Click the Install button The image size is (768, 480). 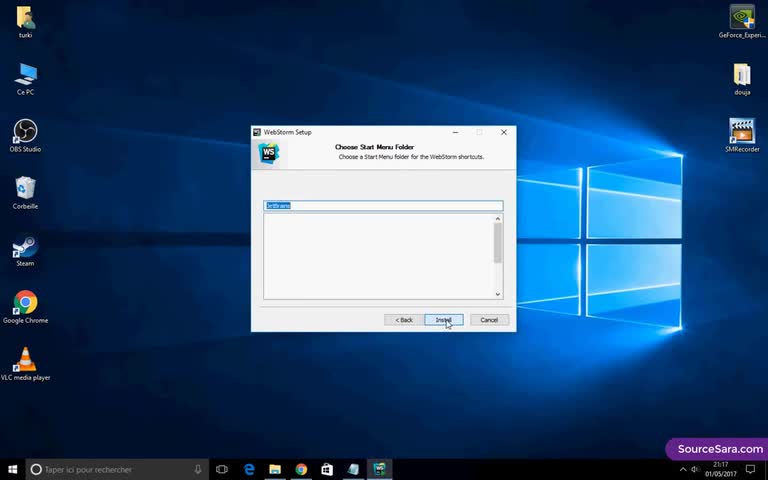coord(444,320)
